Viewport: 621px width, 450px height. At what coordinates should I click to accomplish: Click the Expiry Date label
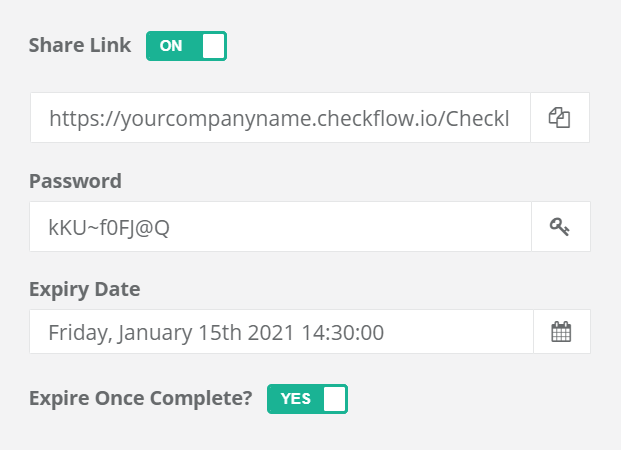click(84, 290)
